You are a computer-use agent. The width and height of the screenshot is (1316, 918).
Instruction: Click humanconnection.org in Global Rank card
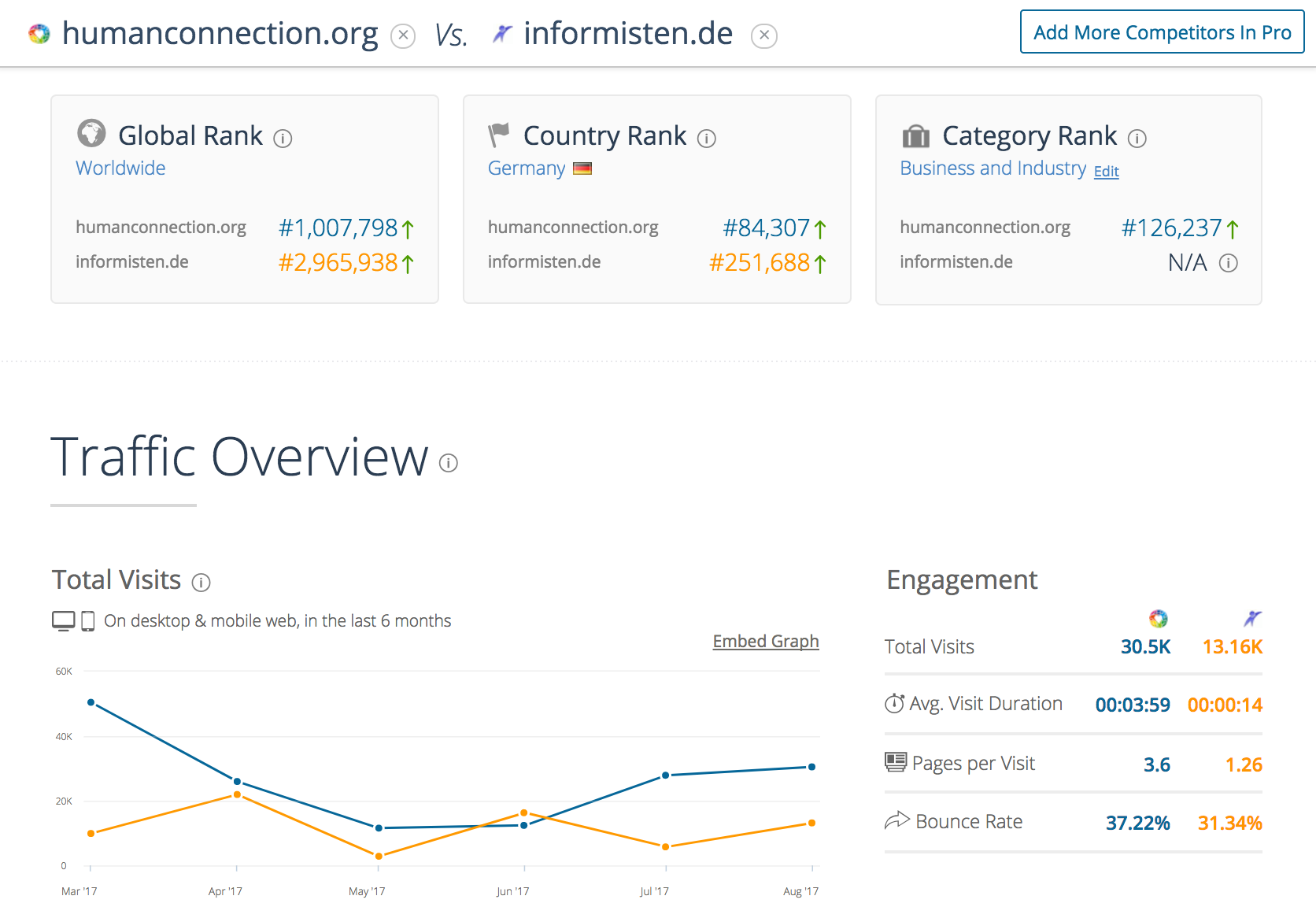coord(161,228)
